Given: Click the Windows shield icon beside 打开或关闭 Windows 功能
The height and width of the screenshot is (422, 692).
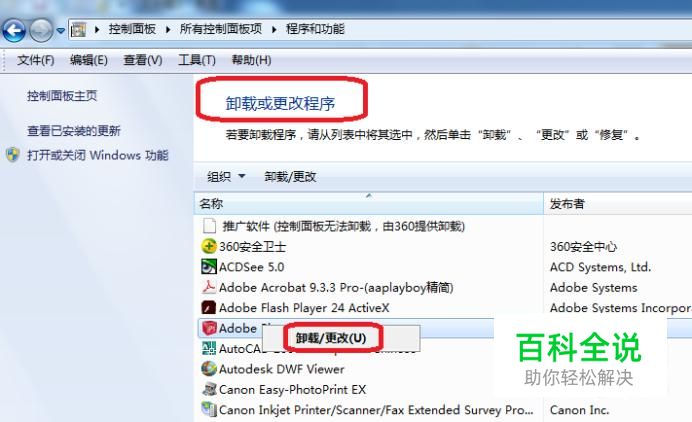Looking at the screenshot, I should point(12,155).
